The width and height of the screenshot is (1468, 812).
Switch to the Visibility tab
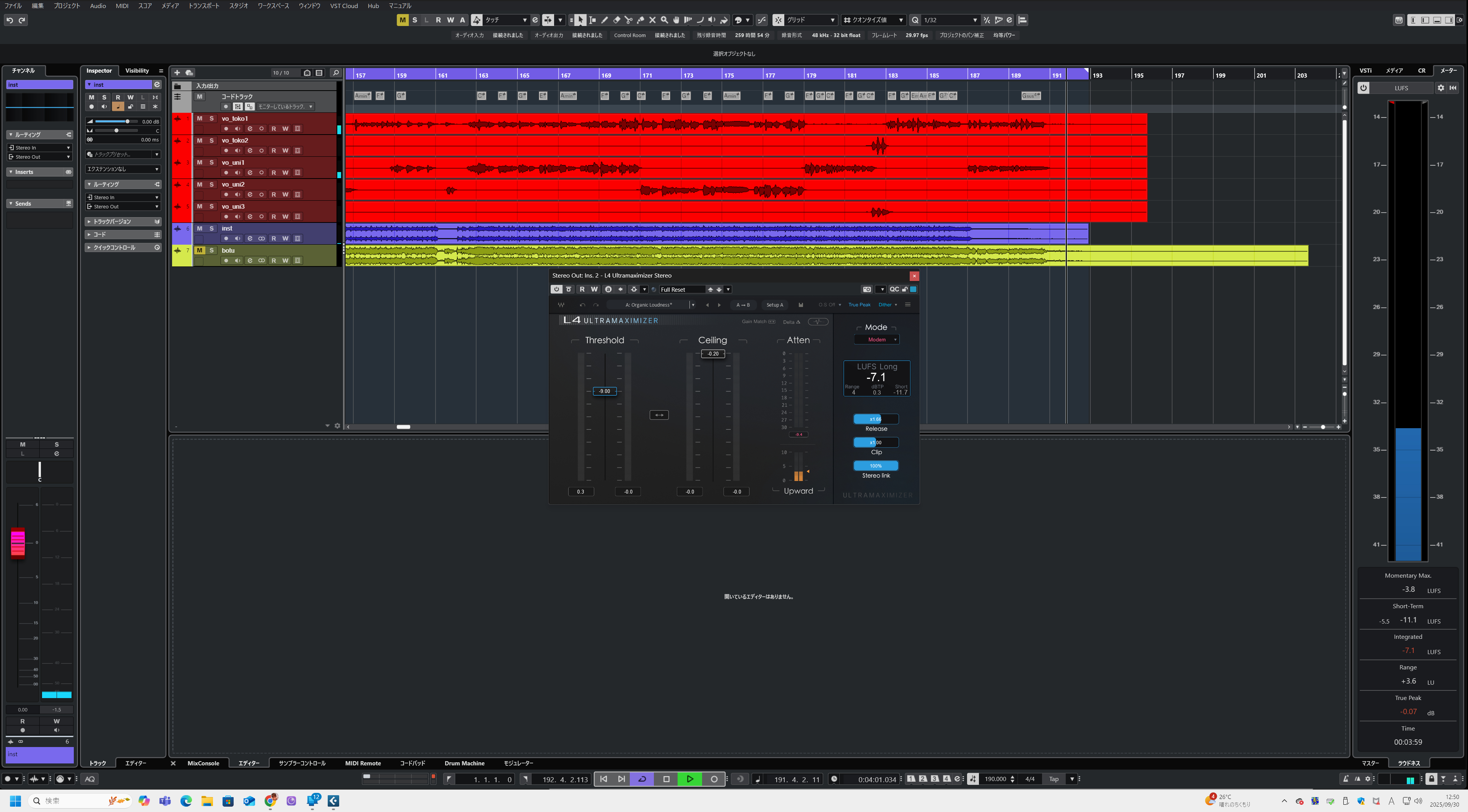(x=137, y=71)
